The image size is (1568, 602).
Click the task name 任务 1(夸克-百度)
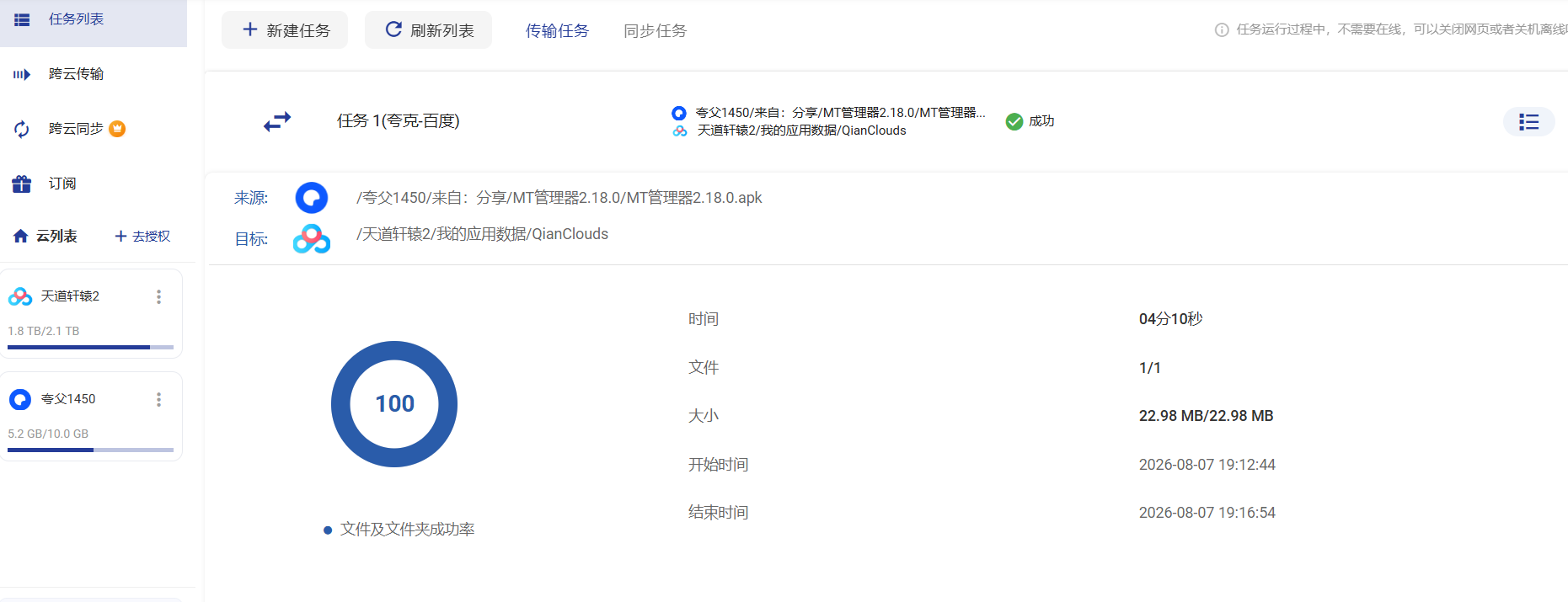(x=399, y=121)
